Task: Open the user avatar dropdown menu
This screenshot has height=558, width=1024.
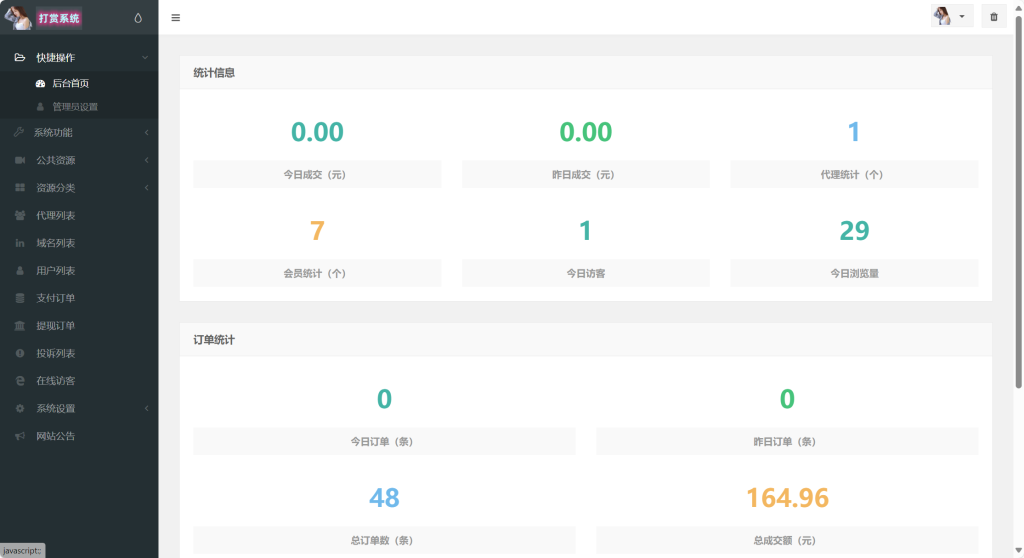Action: point(951,17)
